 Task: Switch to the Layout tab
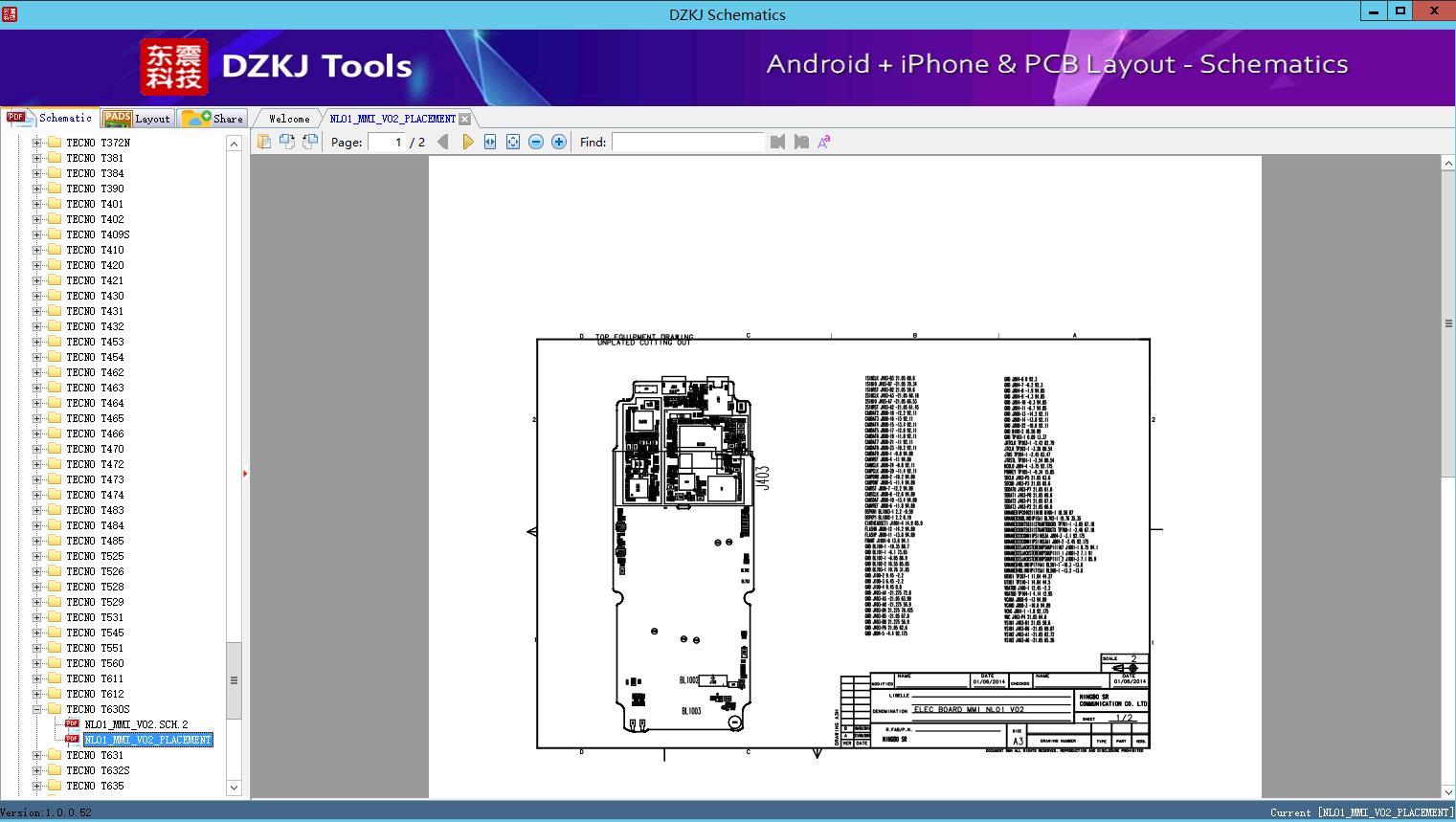point(137,119)
